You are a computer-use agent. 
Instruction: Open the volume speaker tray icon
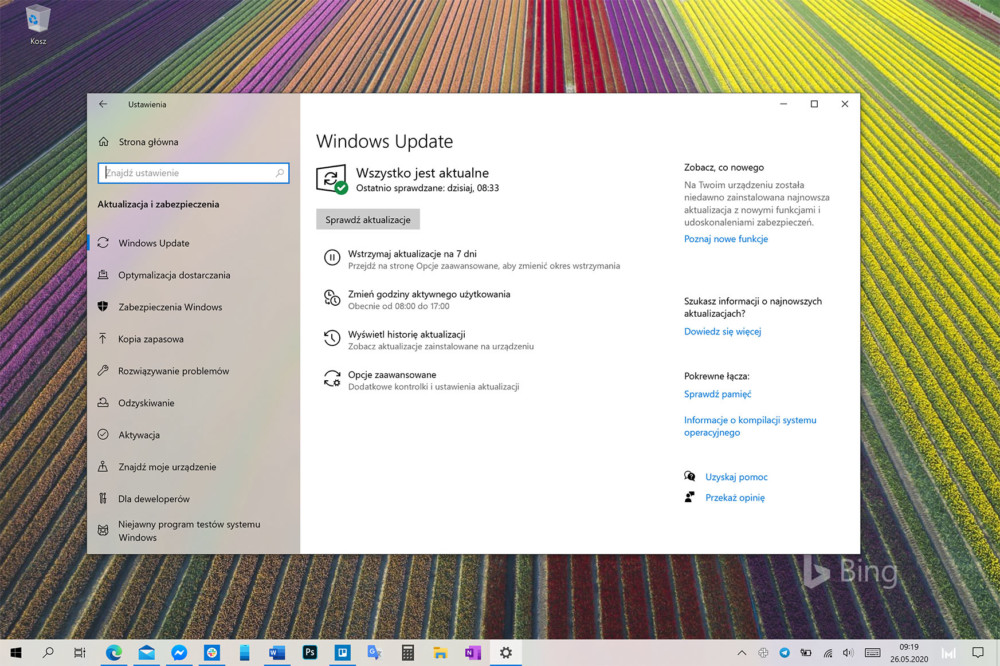[x=848, y=653]
